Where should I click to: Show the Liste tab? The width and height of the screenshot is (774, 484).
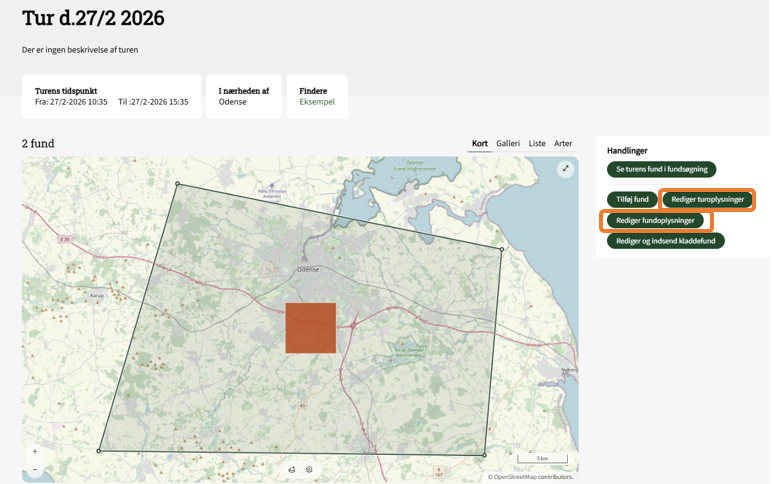point(537,143)
